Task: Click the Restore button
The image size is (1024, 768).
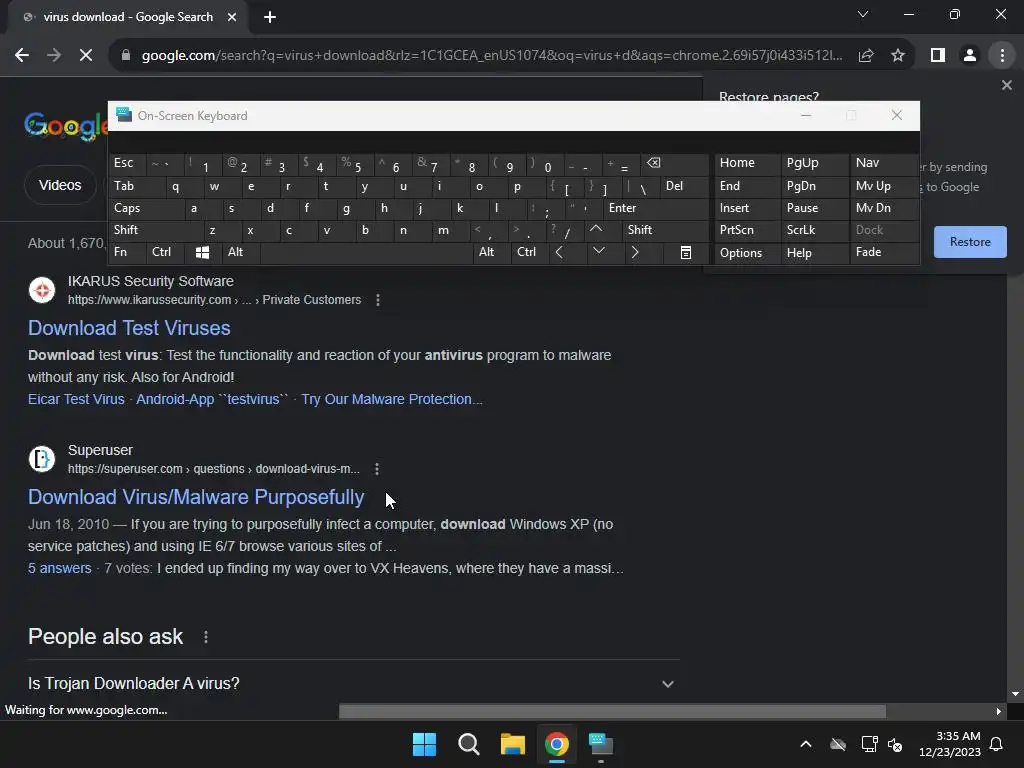Action: click(x=970, y=242)
